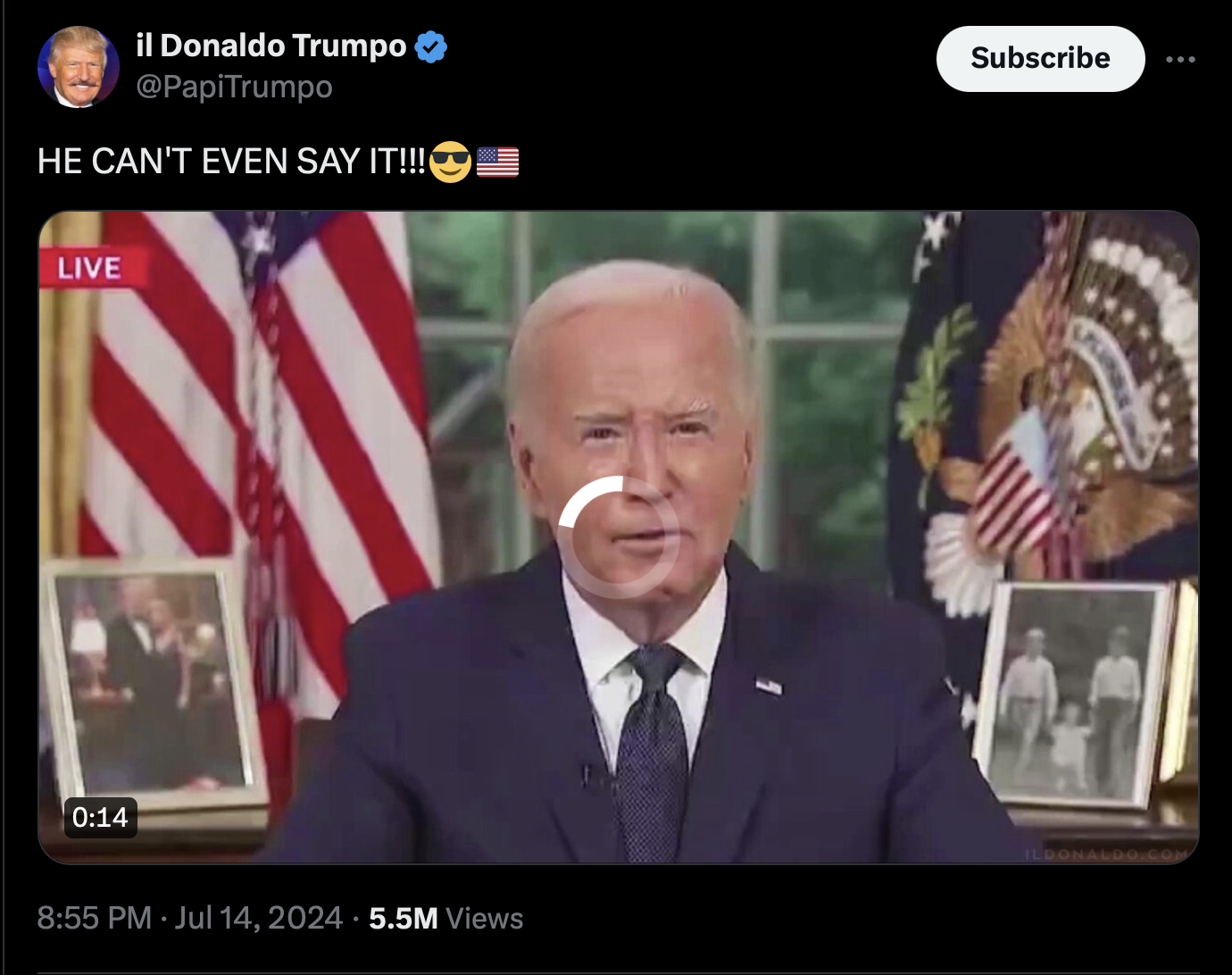
Task: Click the eagle seal flag in video
Action: coord(1053,402)
